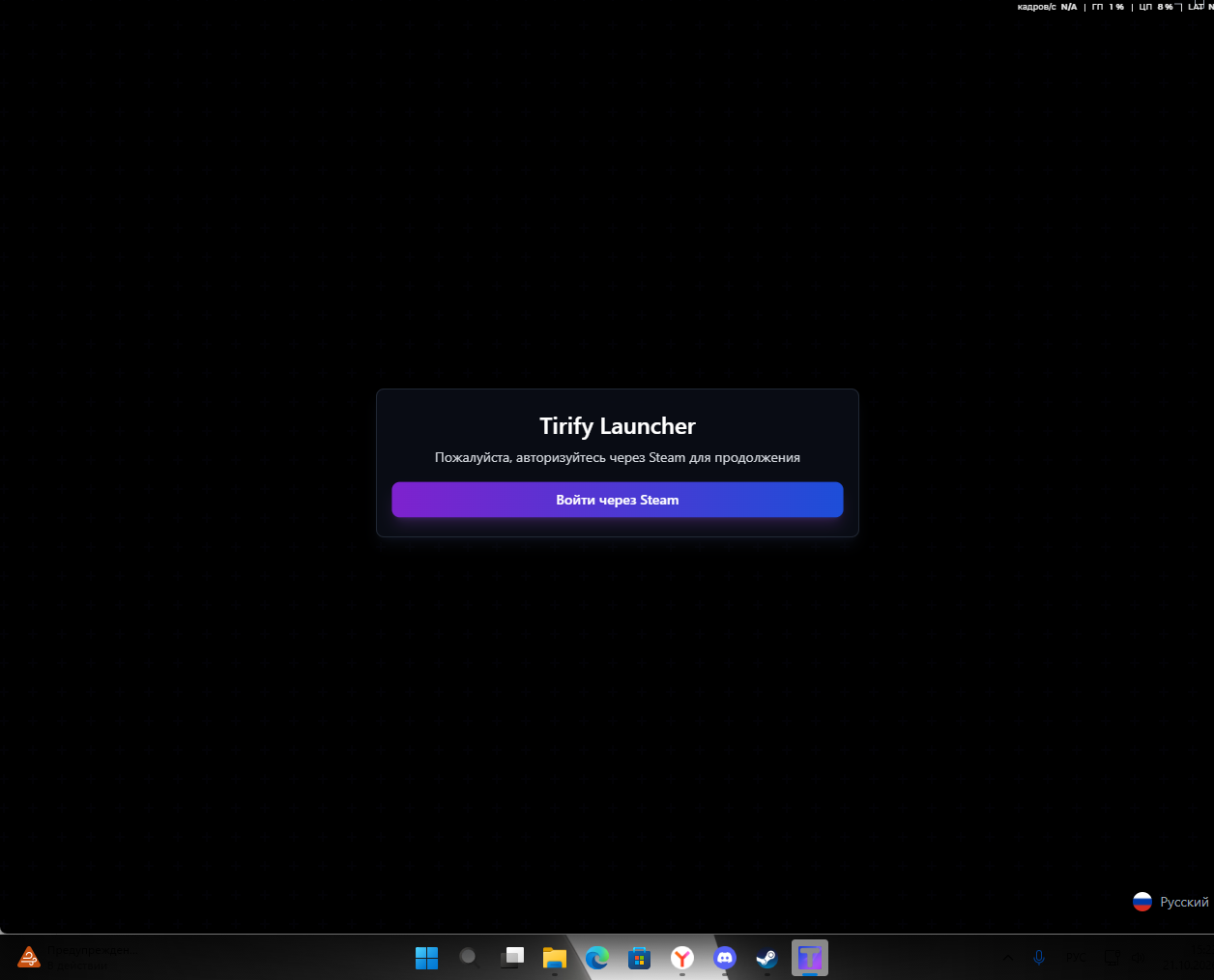The image size is (1214, 980).
Task: Click the "Войти через Steam" login button
Action: 618,500
